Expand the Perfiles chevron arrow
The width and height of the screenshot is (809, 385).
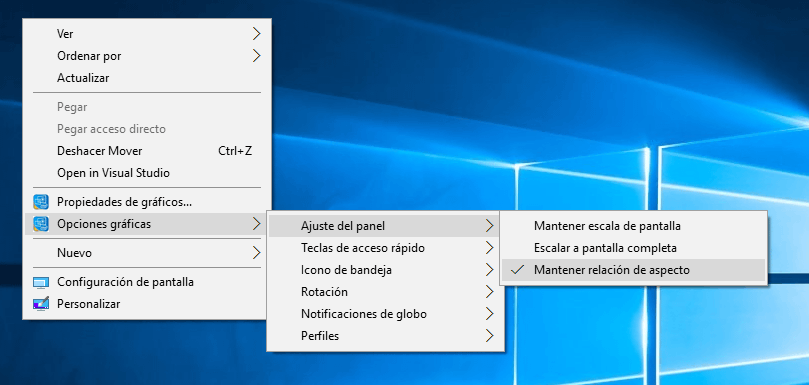pos(489,335)
